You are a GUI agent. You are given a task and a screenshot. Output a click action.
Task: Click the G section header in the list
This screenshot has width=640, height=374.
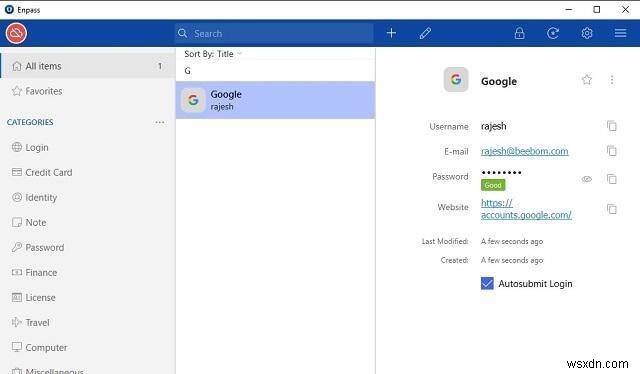(x=187, y=71)
